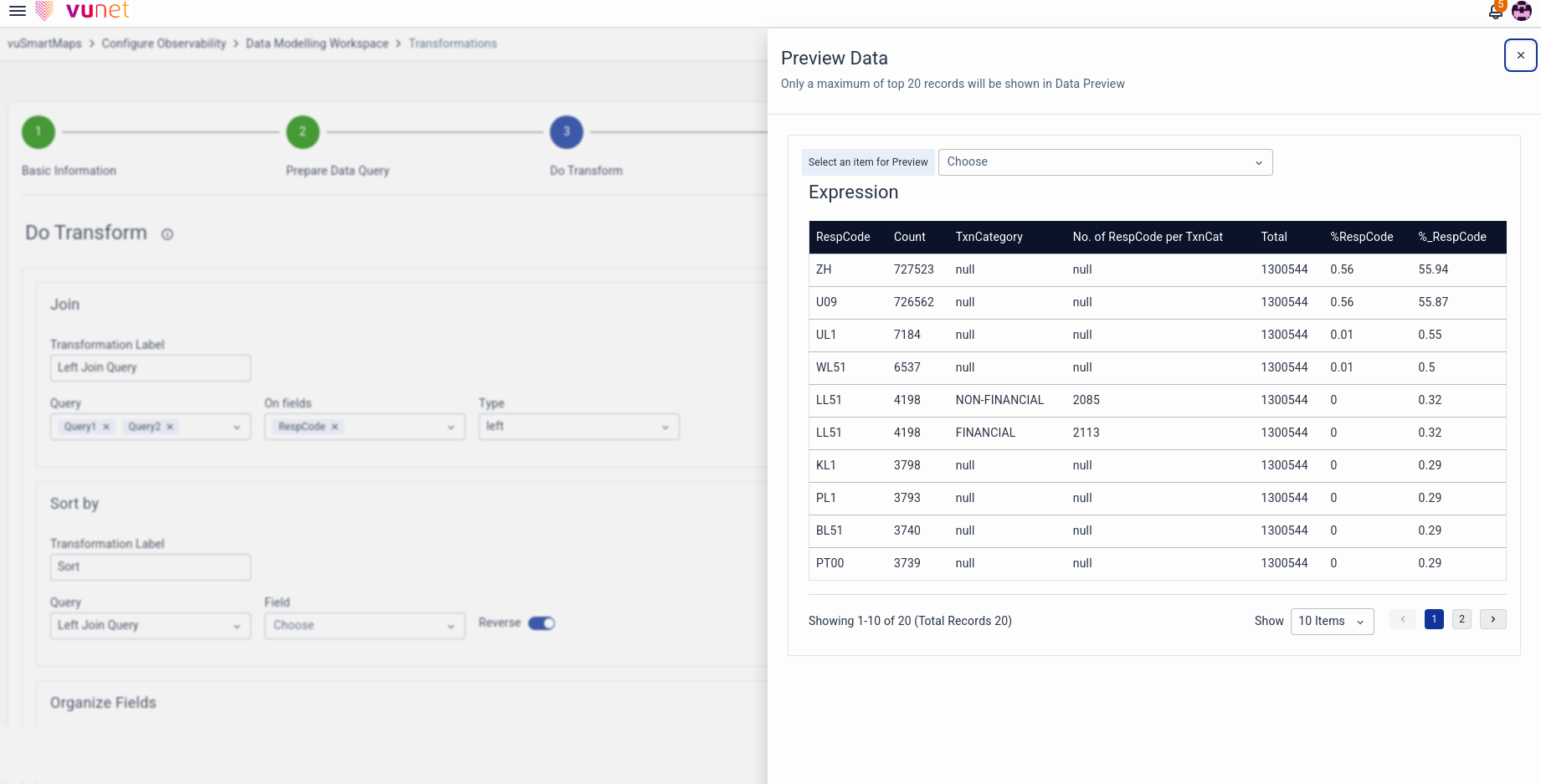Image resolution: width=1541 pixels, height=784 pixels.
Task: Toggle the Reverse sort switch
Action: (542, 623)
